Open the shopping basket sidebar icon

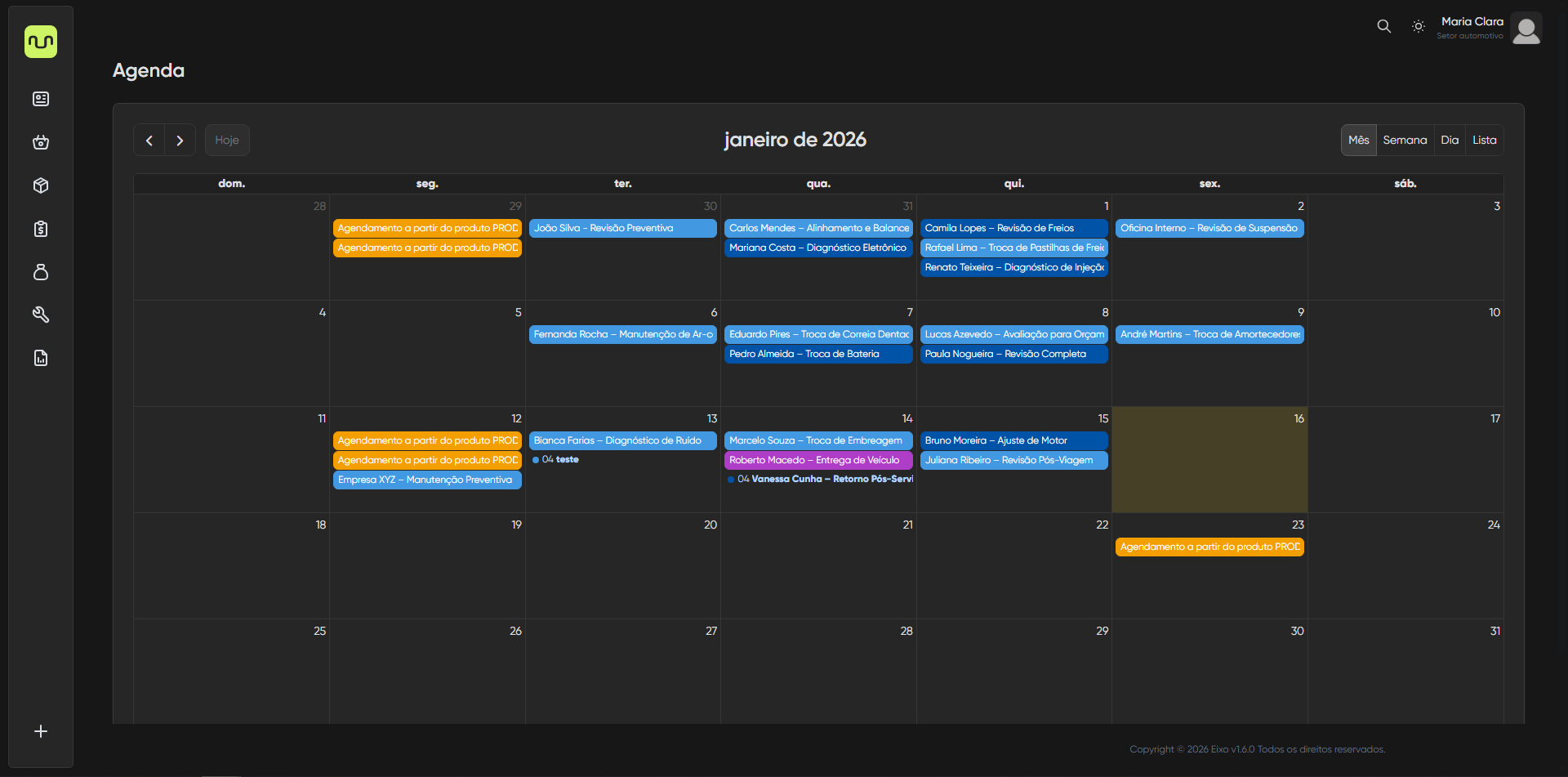[x=41, y=142]
